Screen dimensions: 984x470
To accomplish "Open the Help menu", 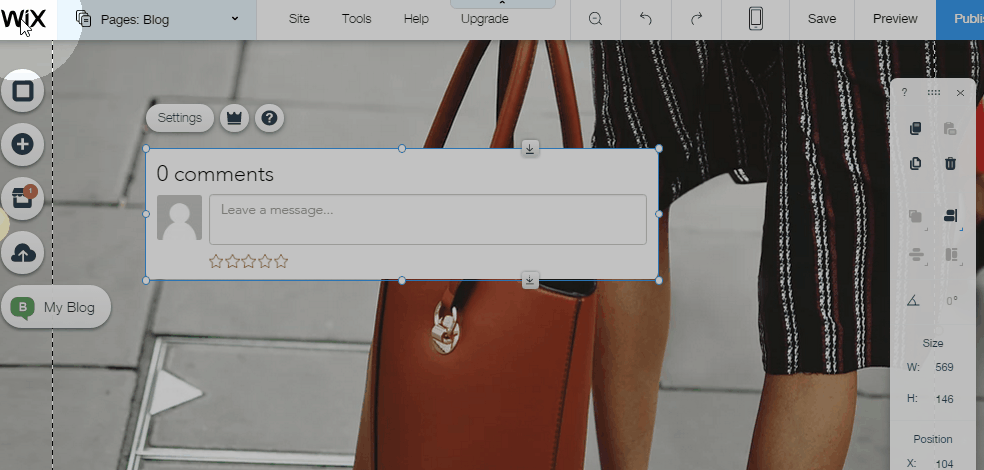I will [416, 19].
